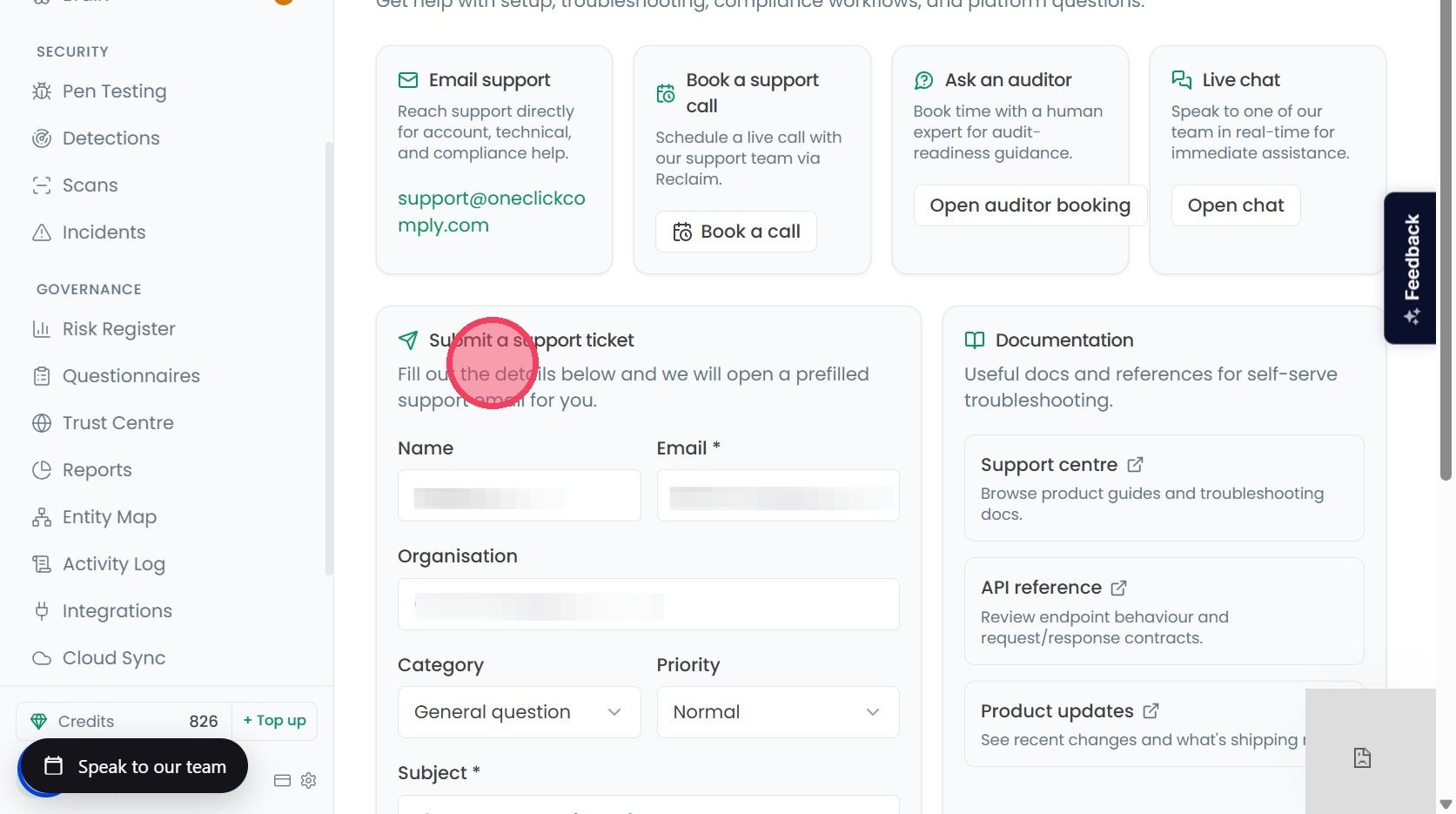Click the Book a call button

click(x=736, y=232)
